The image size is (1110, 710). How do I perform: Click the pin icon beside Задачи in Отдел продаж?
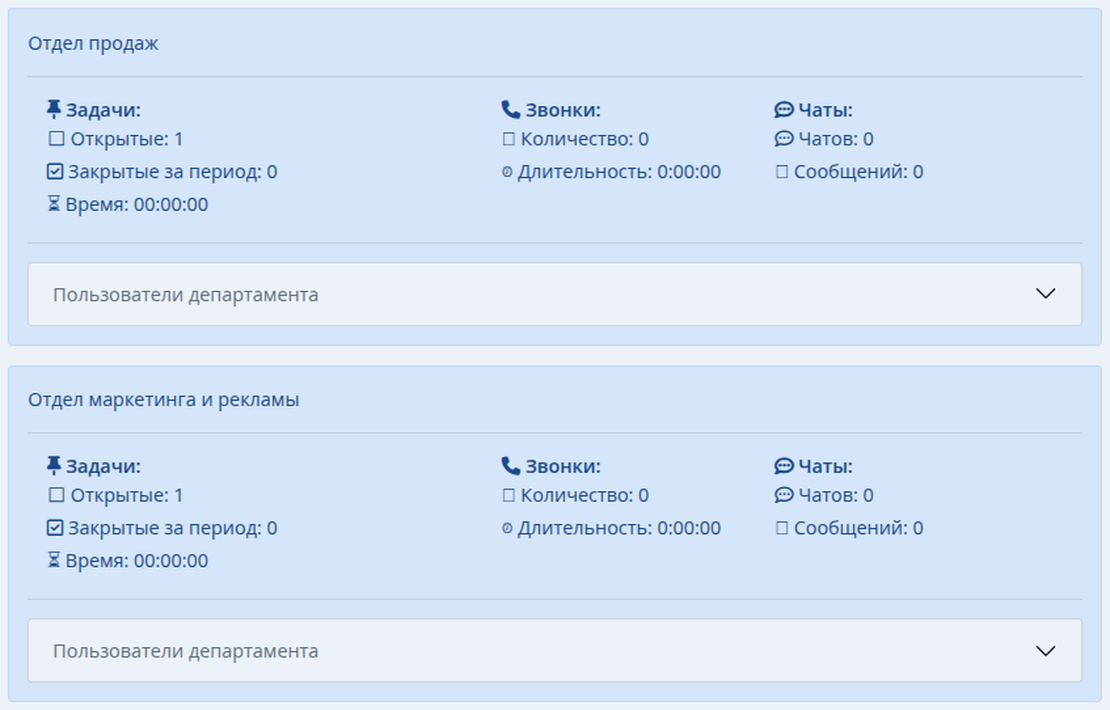pyautogui.click(x=54, y=110)
